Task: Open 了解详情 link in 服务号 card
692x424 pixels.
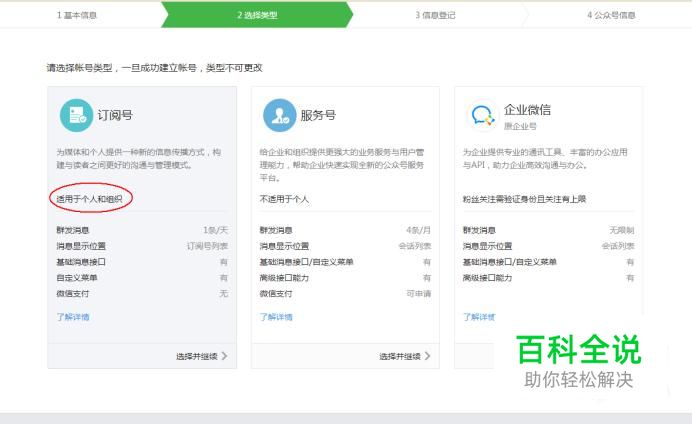Action: tap(276, 317)
